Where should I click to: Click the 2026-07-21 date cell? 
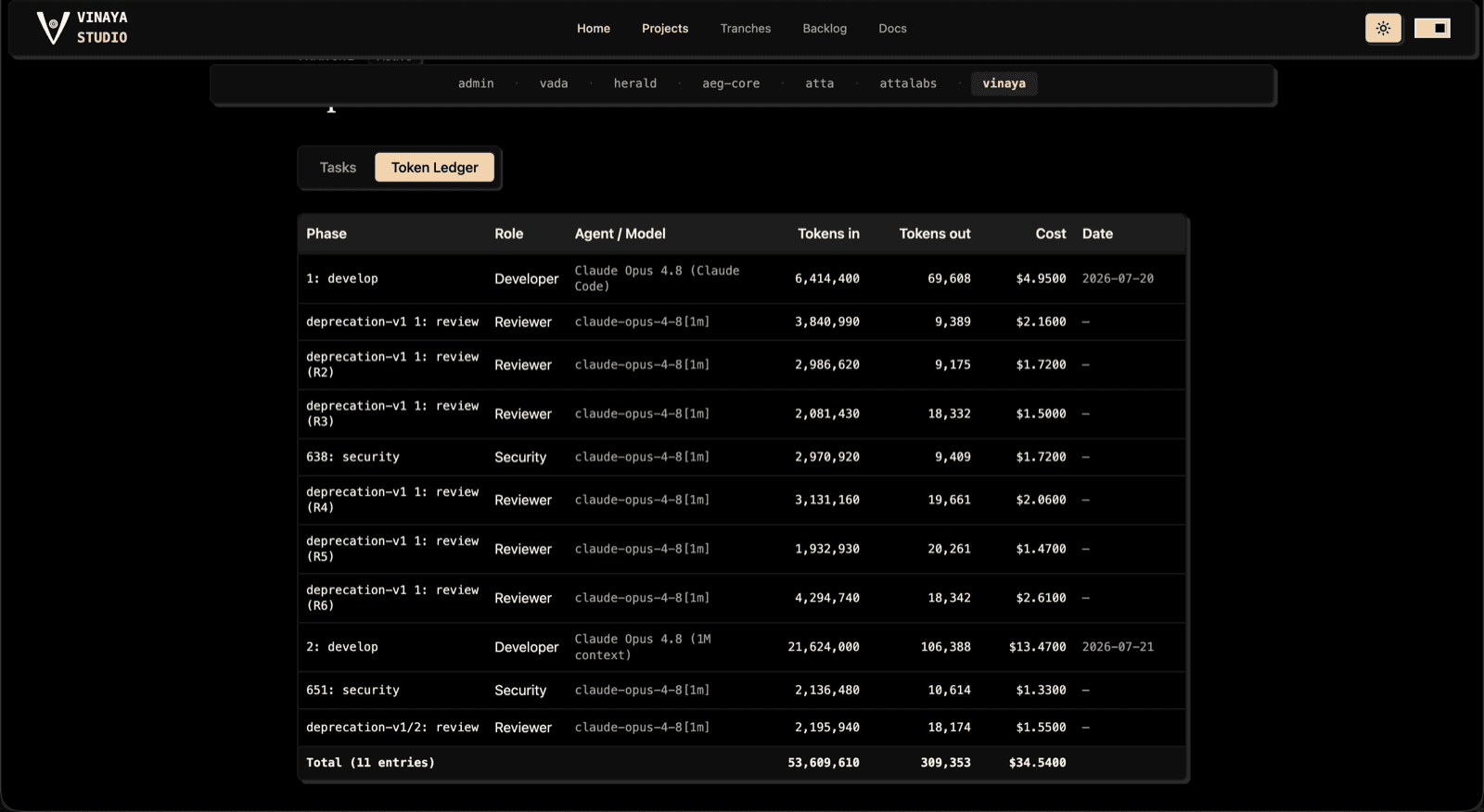1118,647
